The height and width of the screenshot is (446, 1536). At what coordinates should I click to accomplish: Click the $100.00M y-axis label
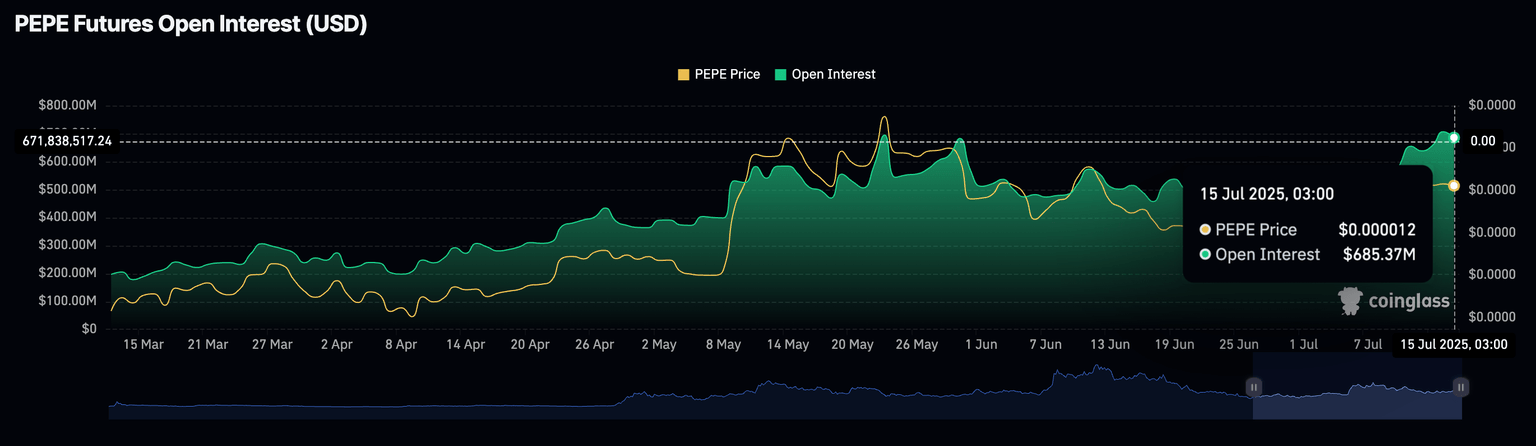[x=67, y=301]
